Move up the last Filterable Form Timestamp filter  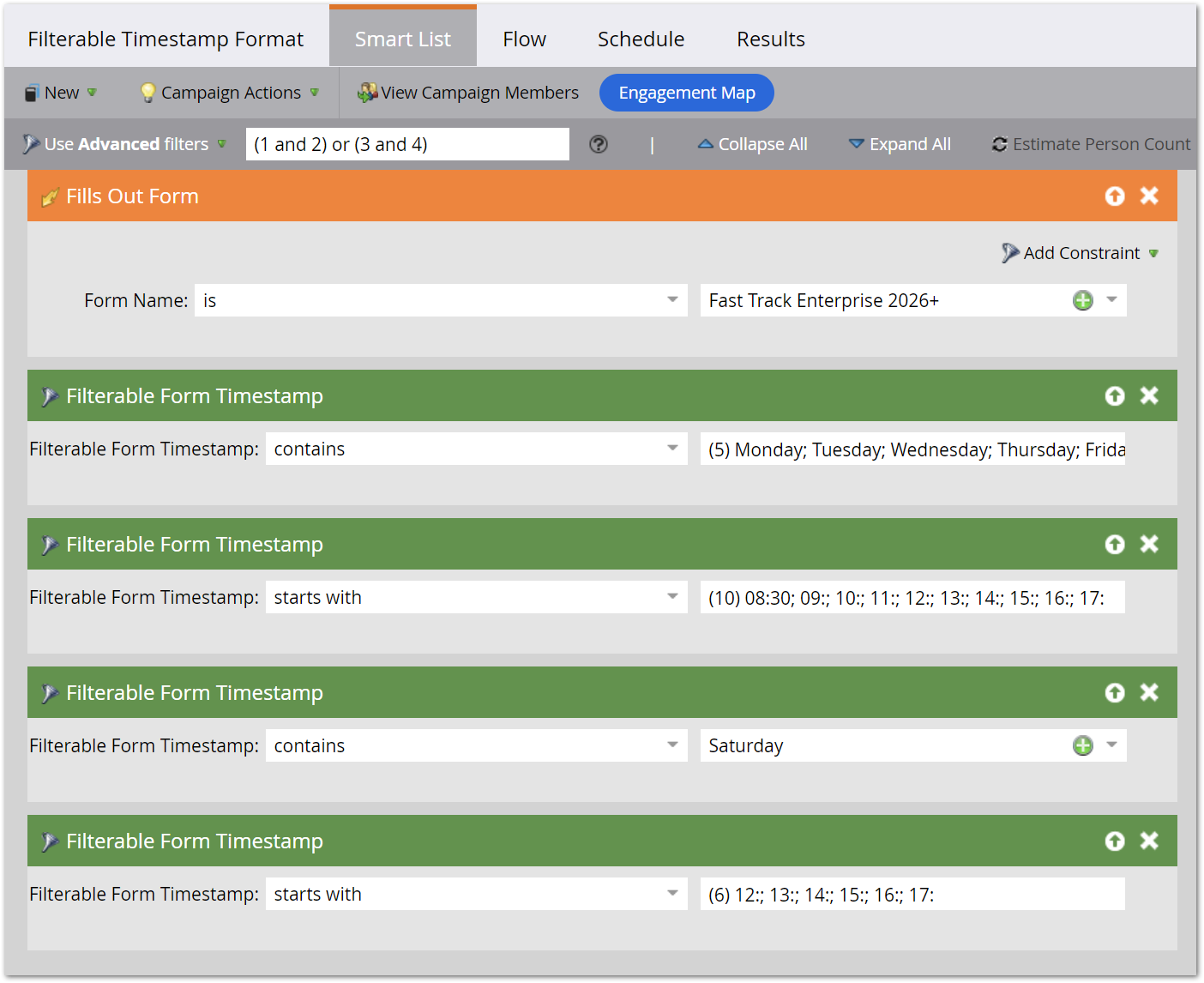(1114, 841)
